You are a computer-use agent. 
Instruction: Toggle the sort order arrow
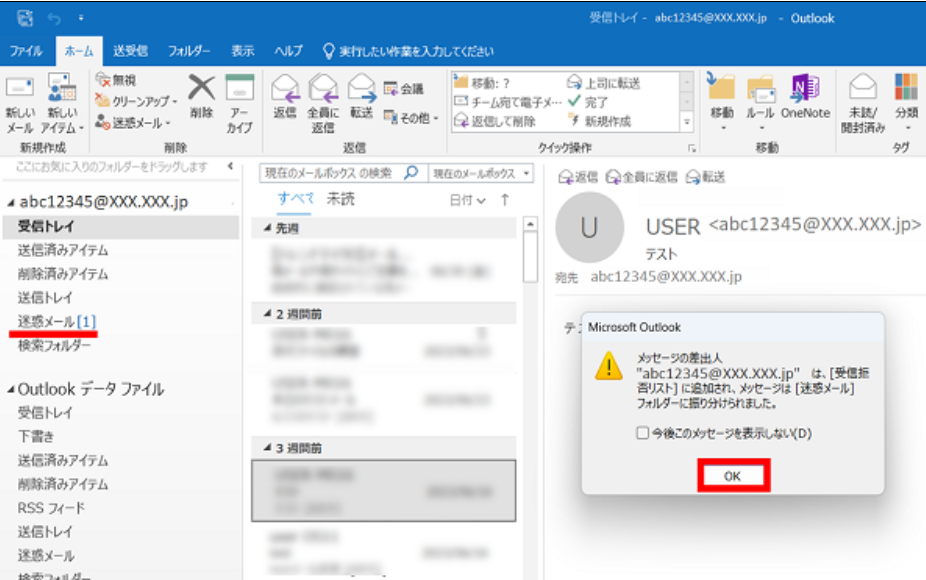click(505, 200)
